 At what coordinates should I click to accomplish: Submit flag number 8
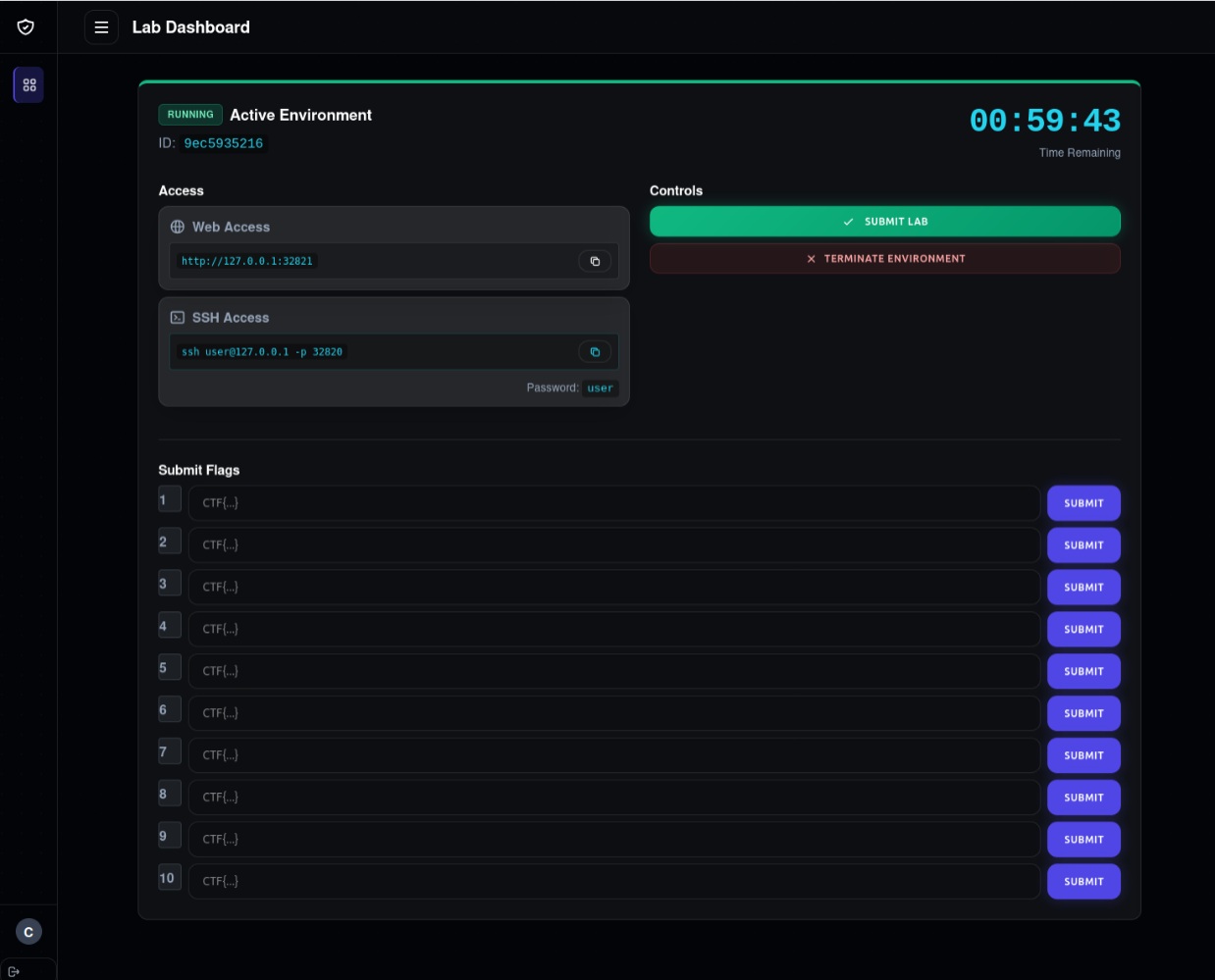1083,798
